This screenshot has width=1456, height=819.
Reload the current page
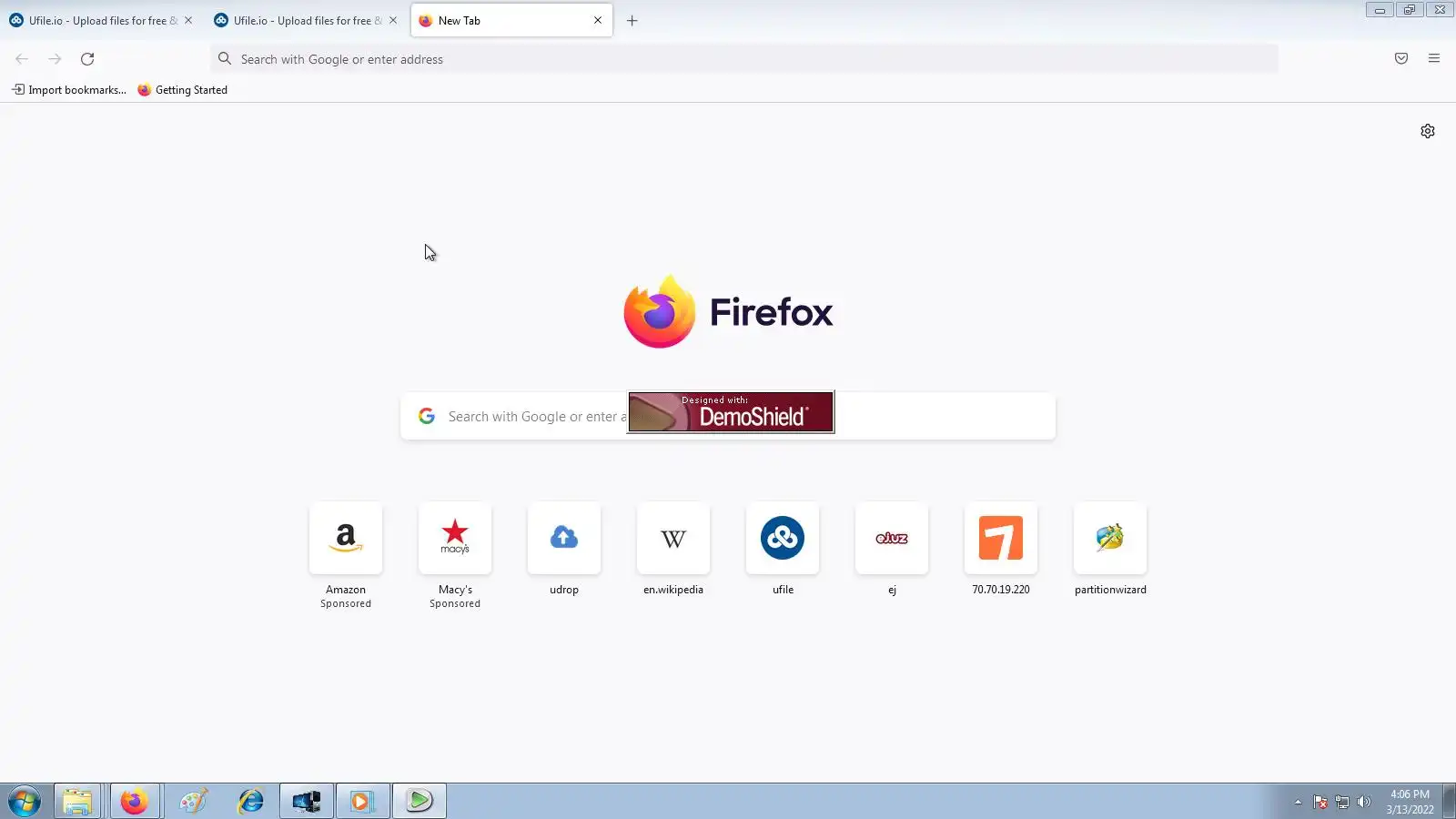87,58
